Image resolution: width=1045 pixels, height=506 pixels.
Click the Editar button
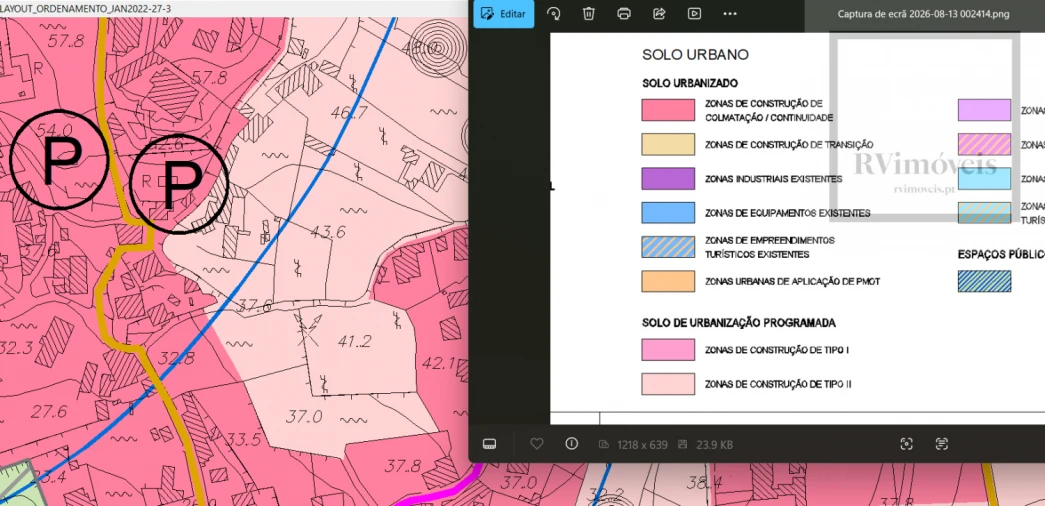[503, 13]
